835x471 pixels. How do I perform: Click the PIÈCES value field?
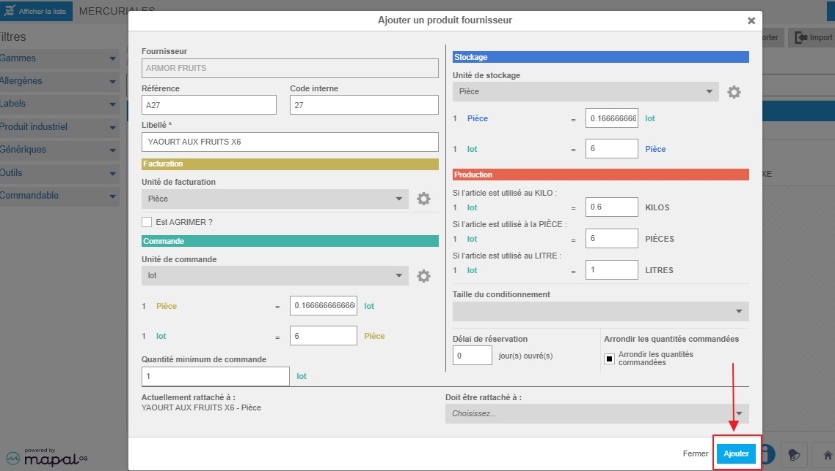click(x=611, y=238)
